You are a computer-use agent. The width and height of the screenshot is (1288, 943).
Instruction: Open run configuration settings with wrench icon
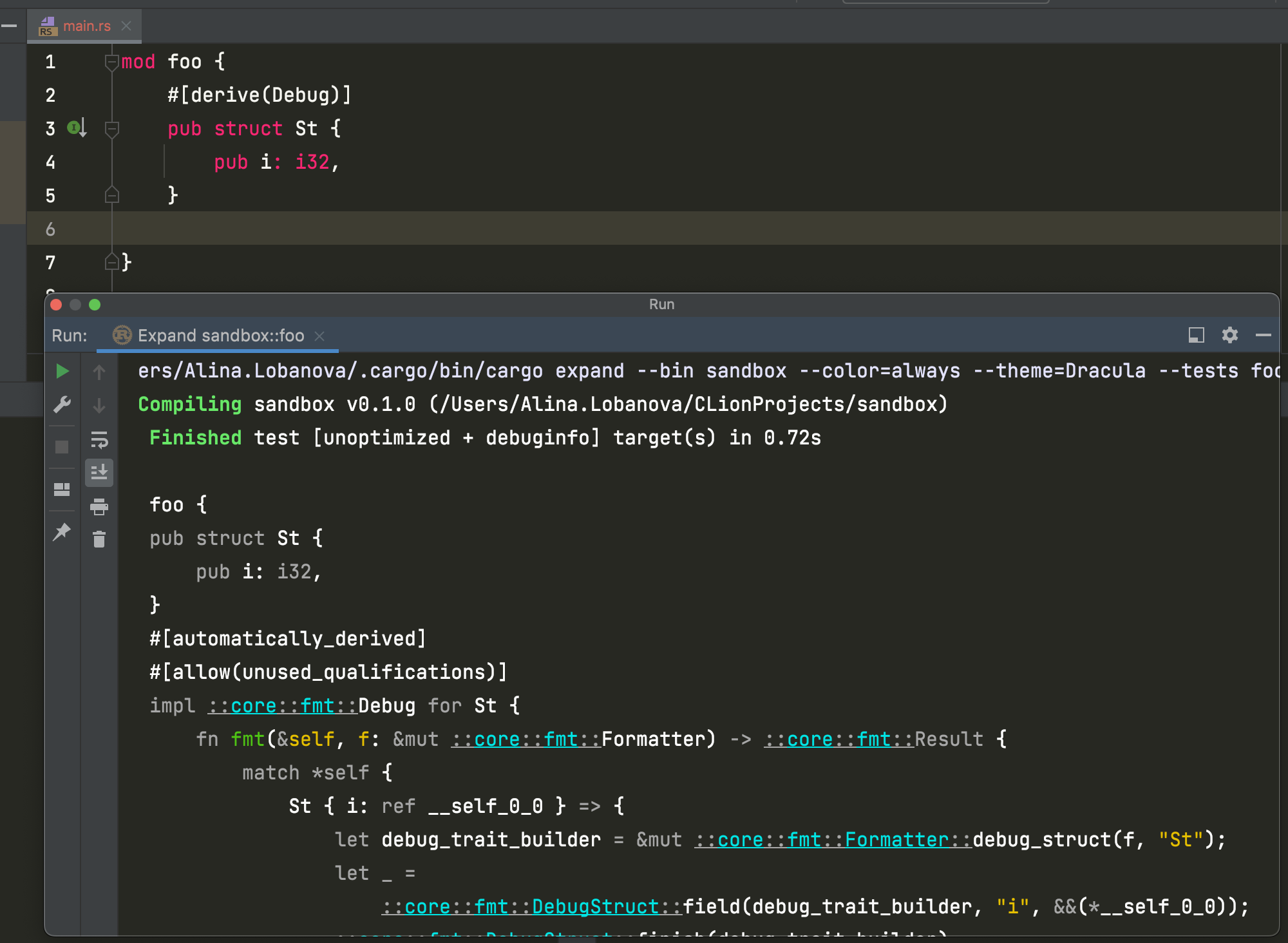pos(62,405)
